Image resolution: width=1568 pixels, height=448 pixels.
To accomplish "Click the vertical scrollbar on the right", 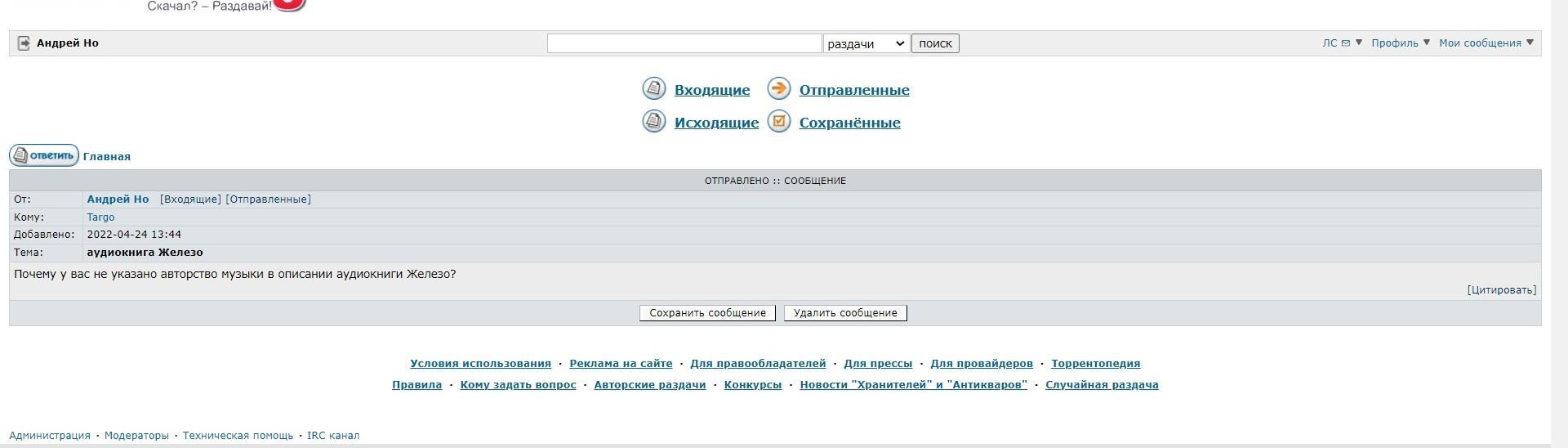I will point(1559,224).
